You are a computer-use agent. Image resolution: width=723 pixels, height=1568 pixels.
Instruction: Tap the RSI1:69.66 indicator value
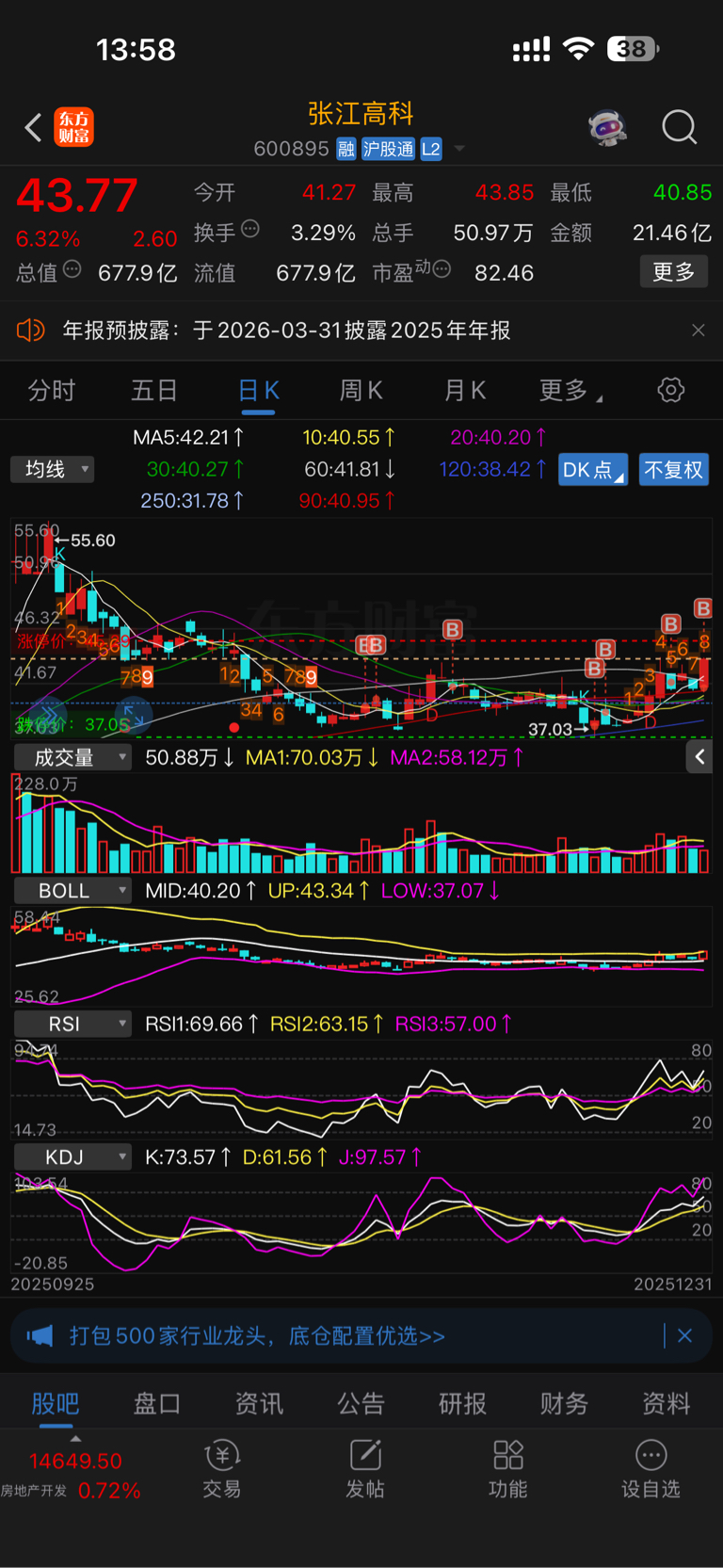click(x=202, y=1024)
